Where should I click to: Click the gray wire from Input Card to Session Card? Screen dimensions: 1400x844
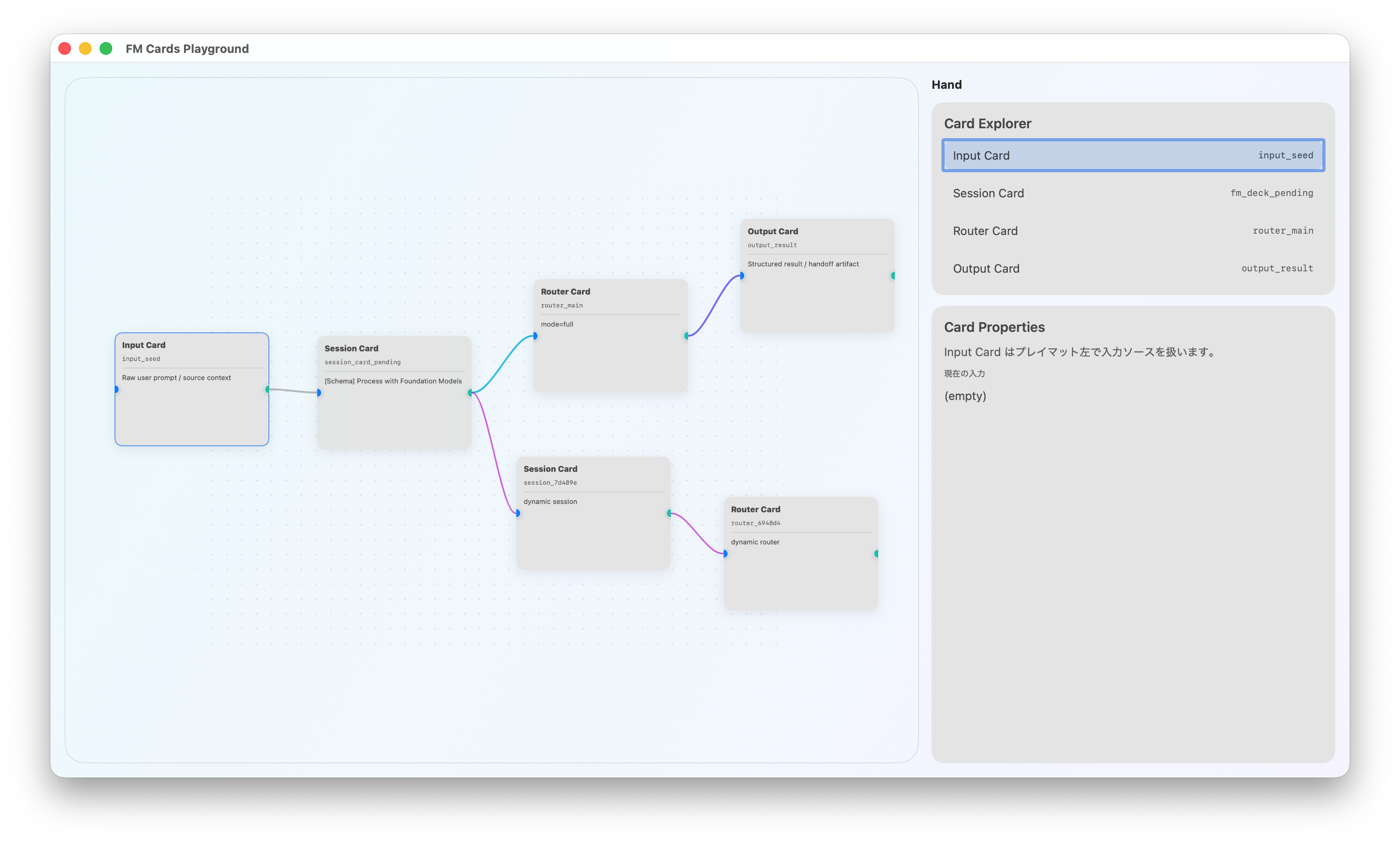tap(293, 391)
